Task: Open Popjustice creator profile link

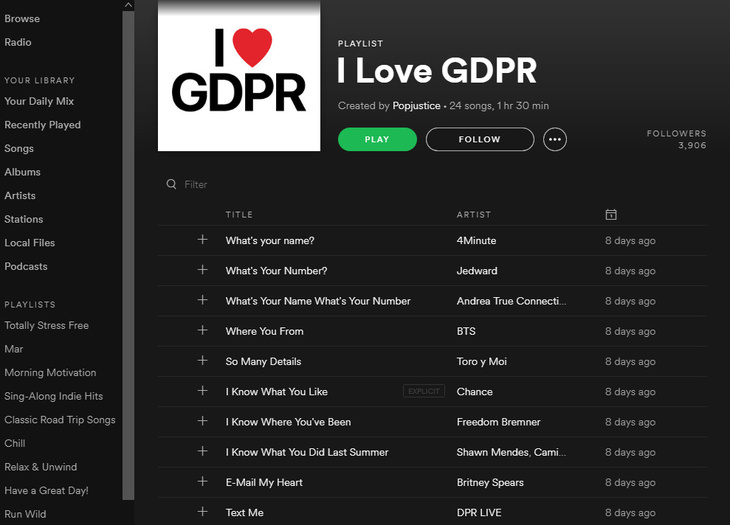Action: pyautogui.click(x=416, y=106)
